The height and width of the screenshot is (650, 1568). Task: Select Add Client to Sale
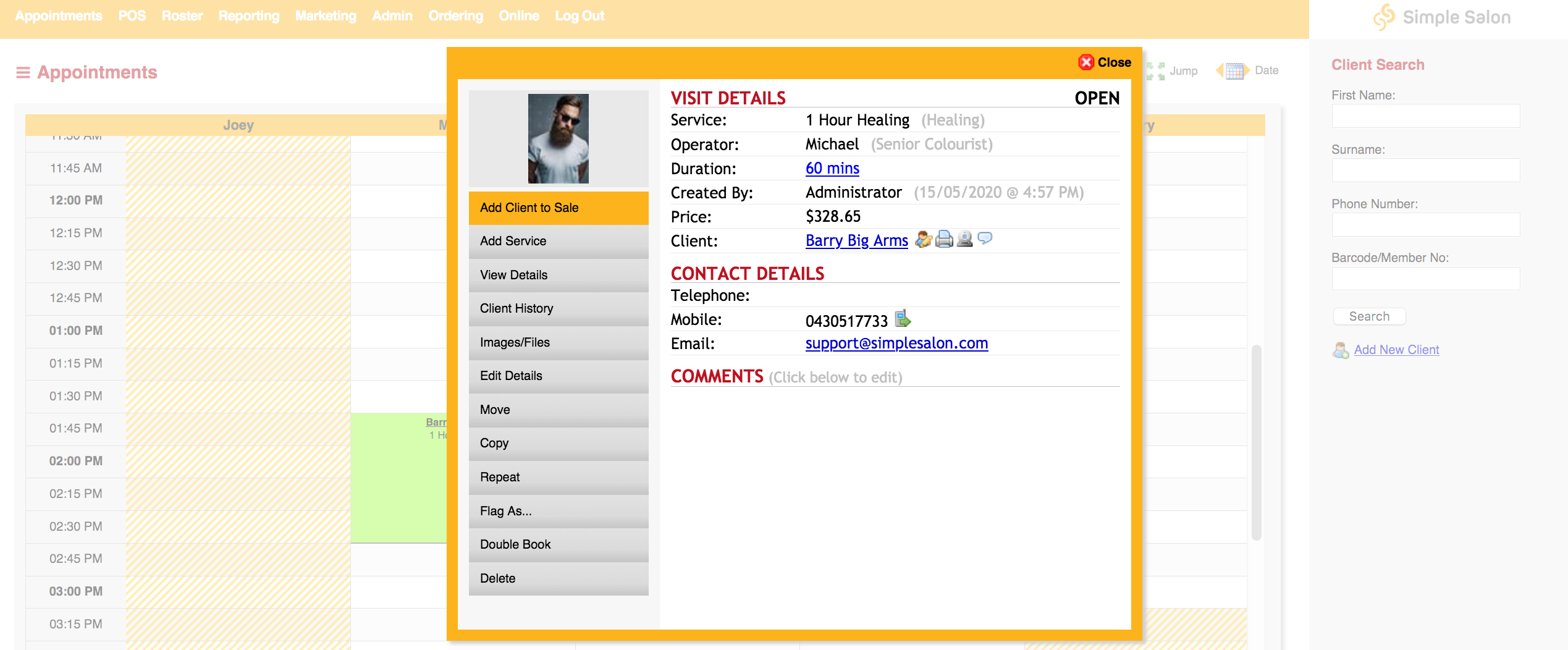[557, 208]
